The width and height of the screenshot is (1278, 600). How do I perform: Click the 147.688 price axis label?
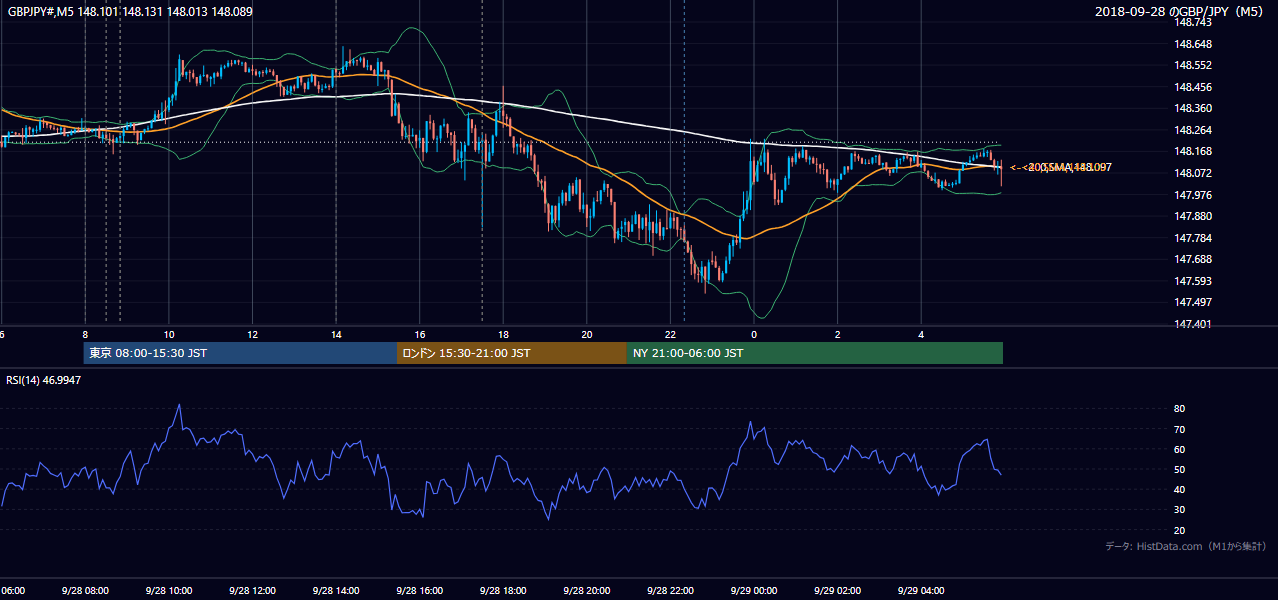coord(1193,259)
